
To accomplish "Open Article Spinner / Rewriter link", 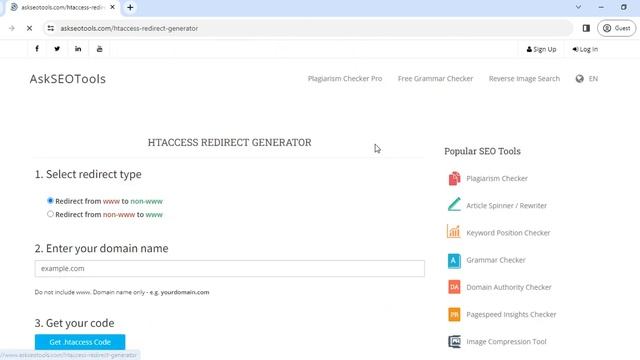I will click(507, 206).
